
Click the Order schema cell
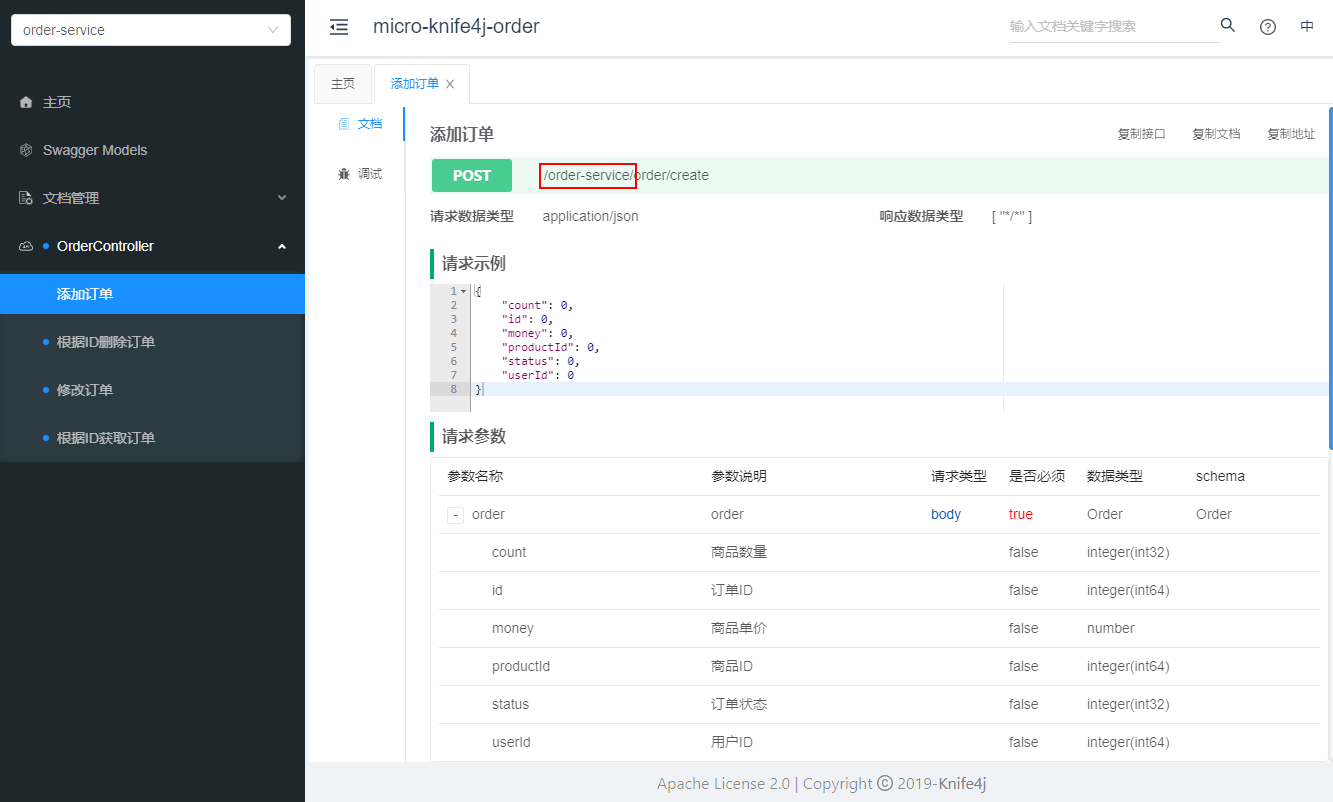coord(1214,514)
